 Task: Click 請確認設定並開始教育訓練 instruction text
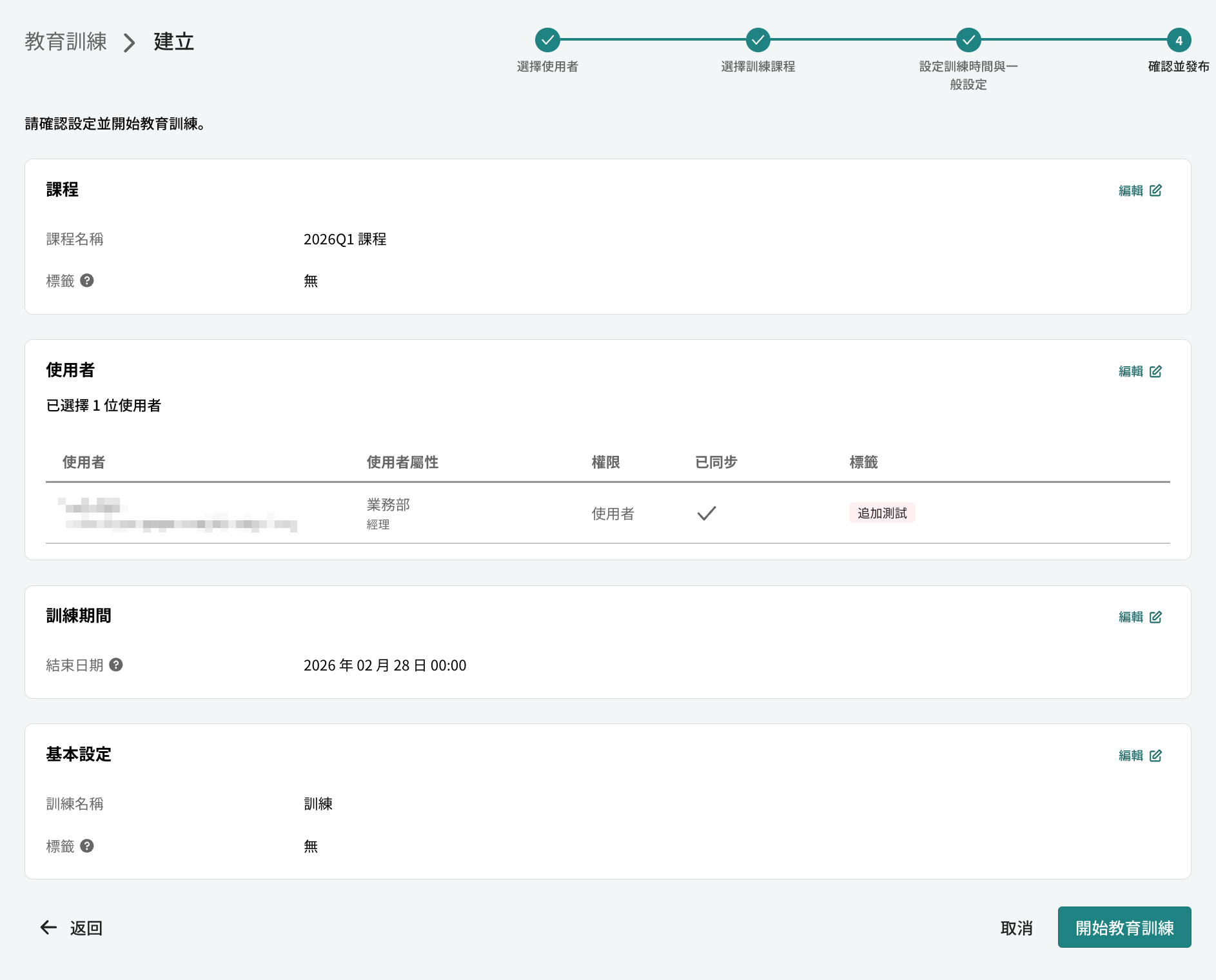[x=115, y=124]
